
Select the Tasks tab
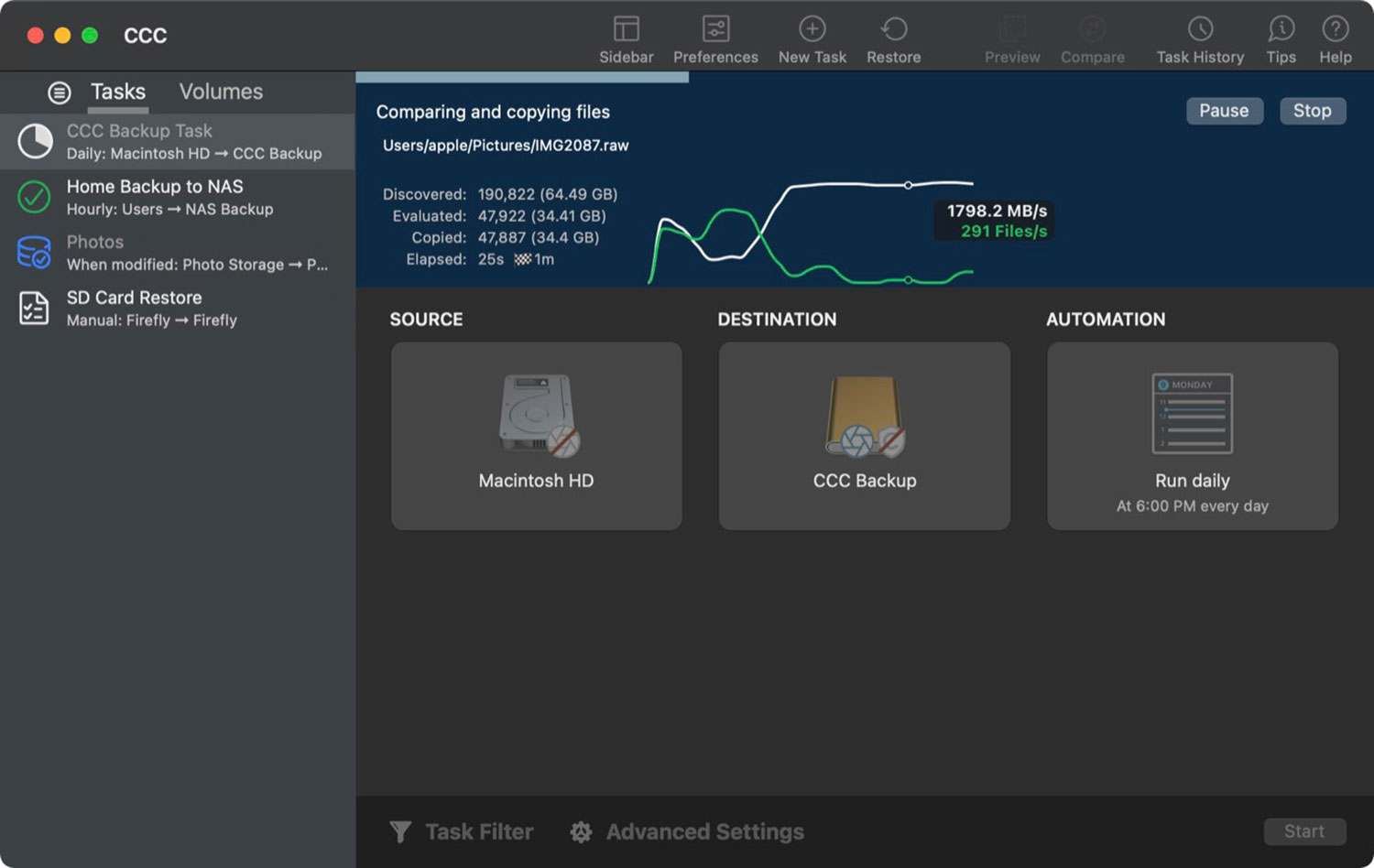coord(117,92)
